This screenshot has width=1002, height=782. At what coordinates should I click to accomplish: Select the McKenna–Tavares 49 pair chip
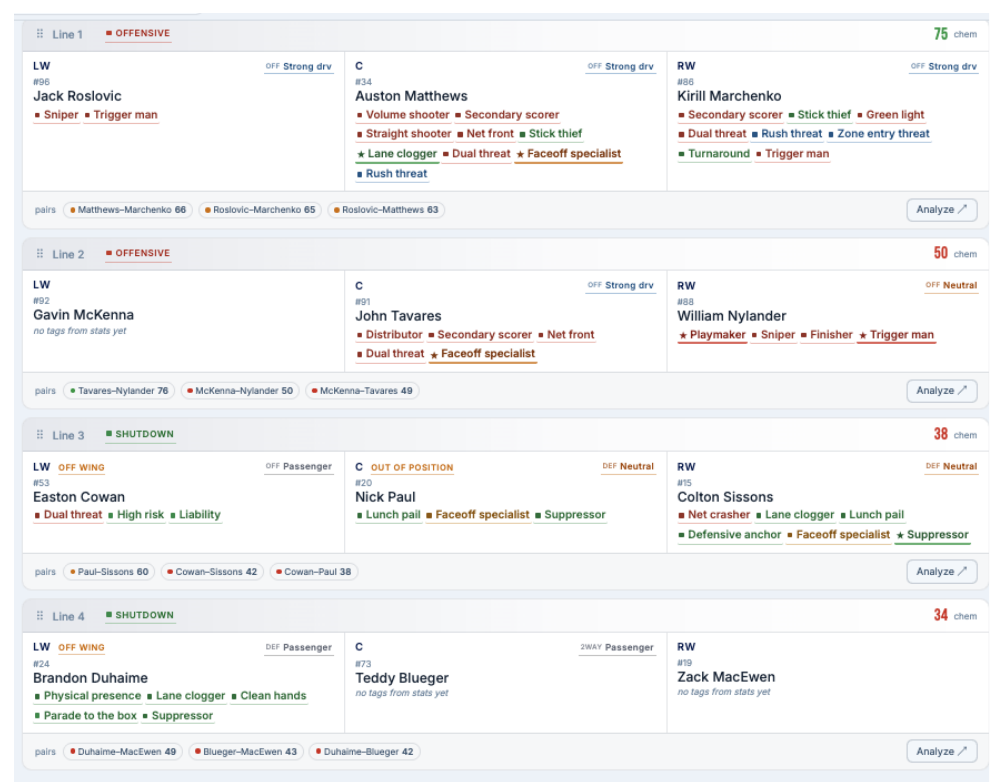[362, 390]
